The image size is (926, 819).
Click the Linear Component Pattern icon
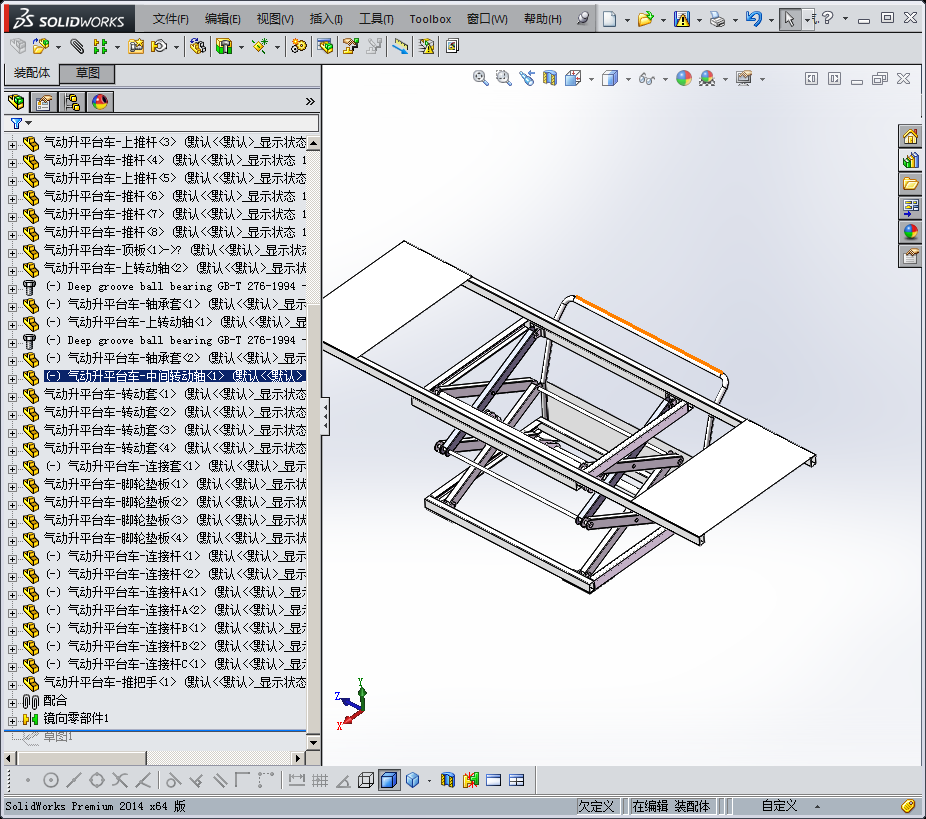coord(100,46)
